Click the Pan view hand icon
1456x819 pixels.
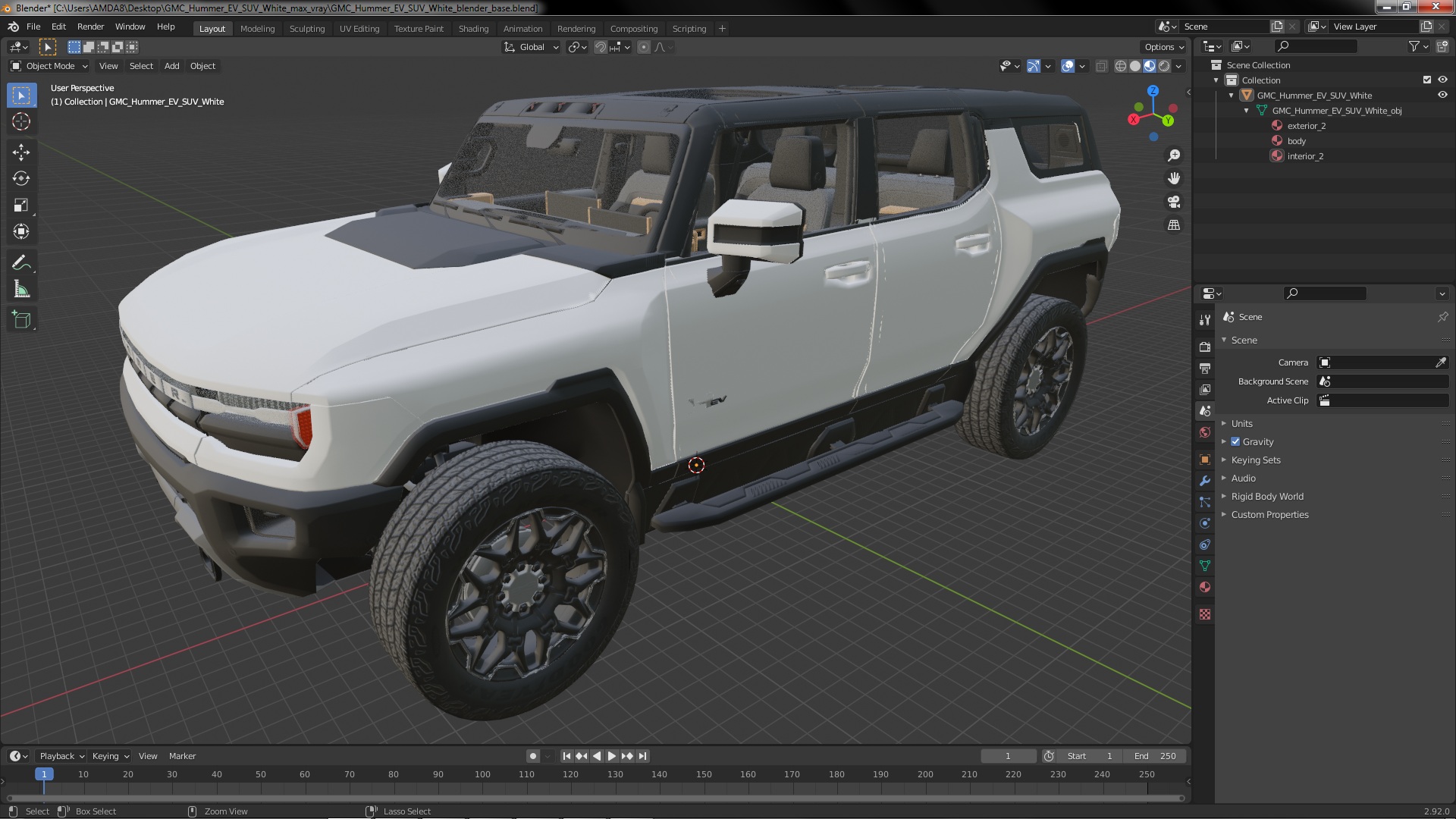click(1174, 179)
